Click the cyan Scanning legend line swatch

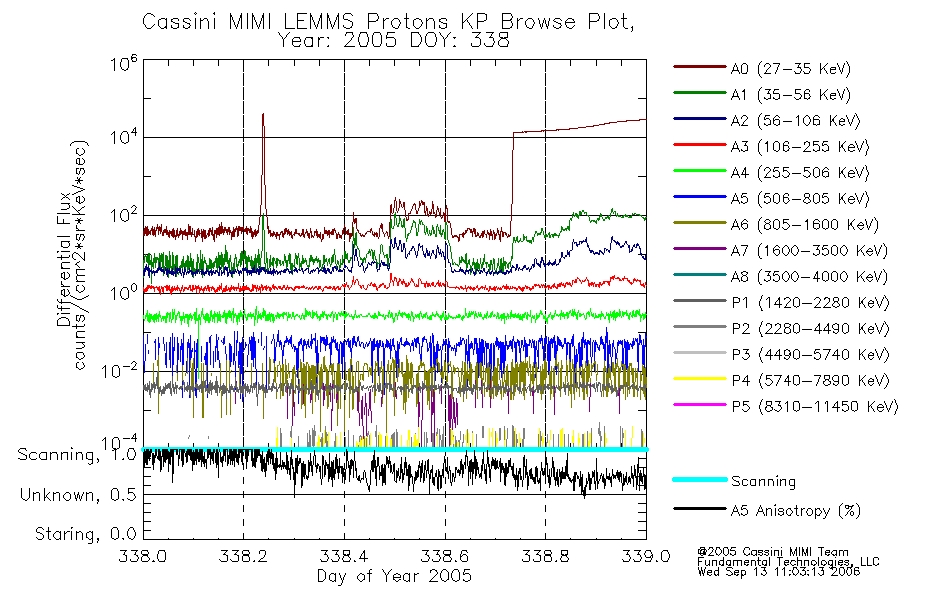tap(700, 479)
